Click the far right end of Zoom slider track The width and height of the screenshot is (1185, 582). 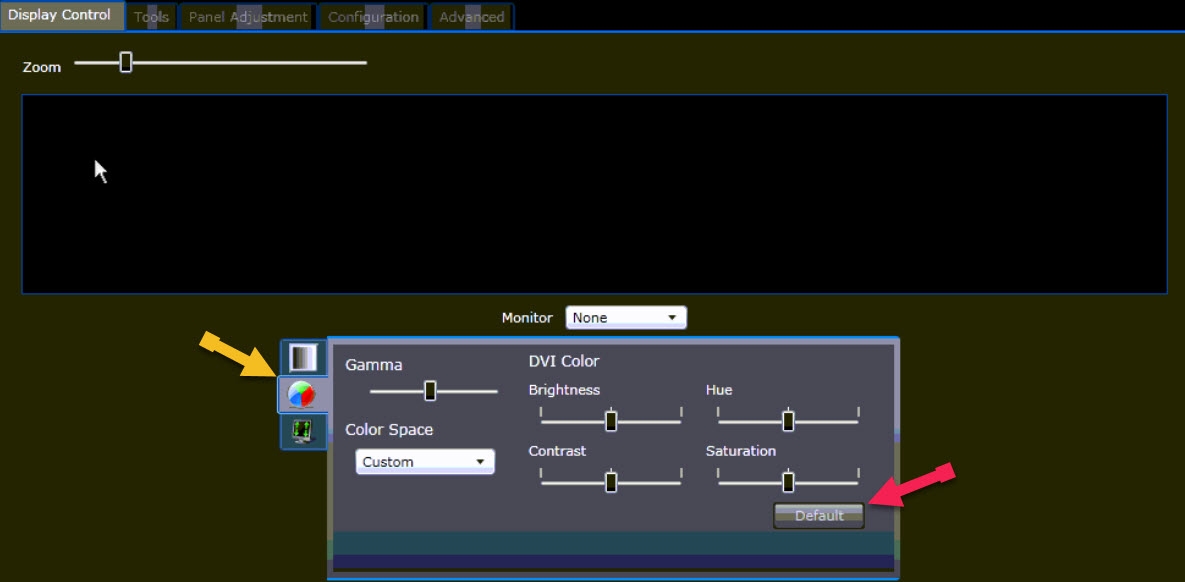pos(364,63)
